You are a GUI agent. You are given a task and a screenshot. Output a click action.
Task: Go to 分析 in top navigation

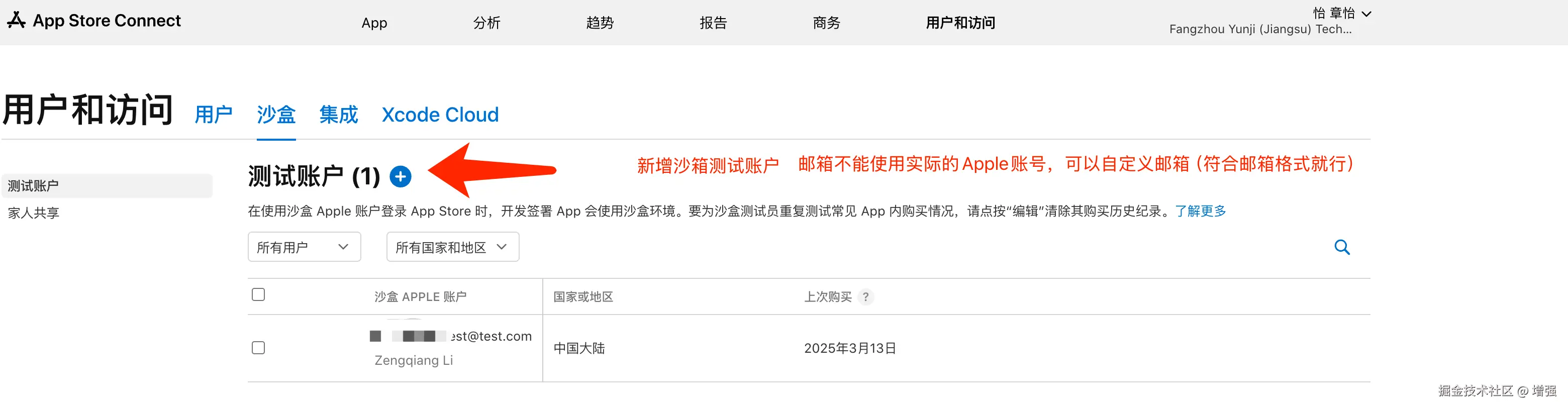pos(487,23)
